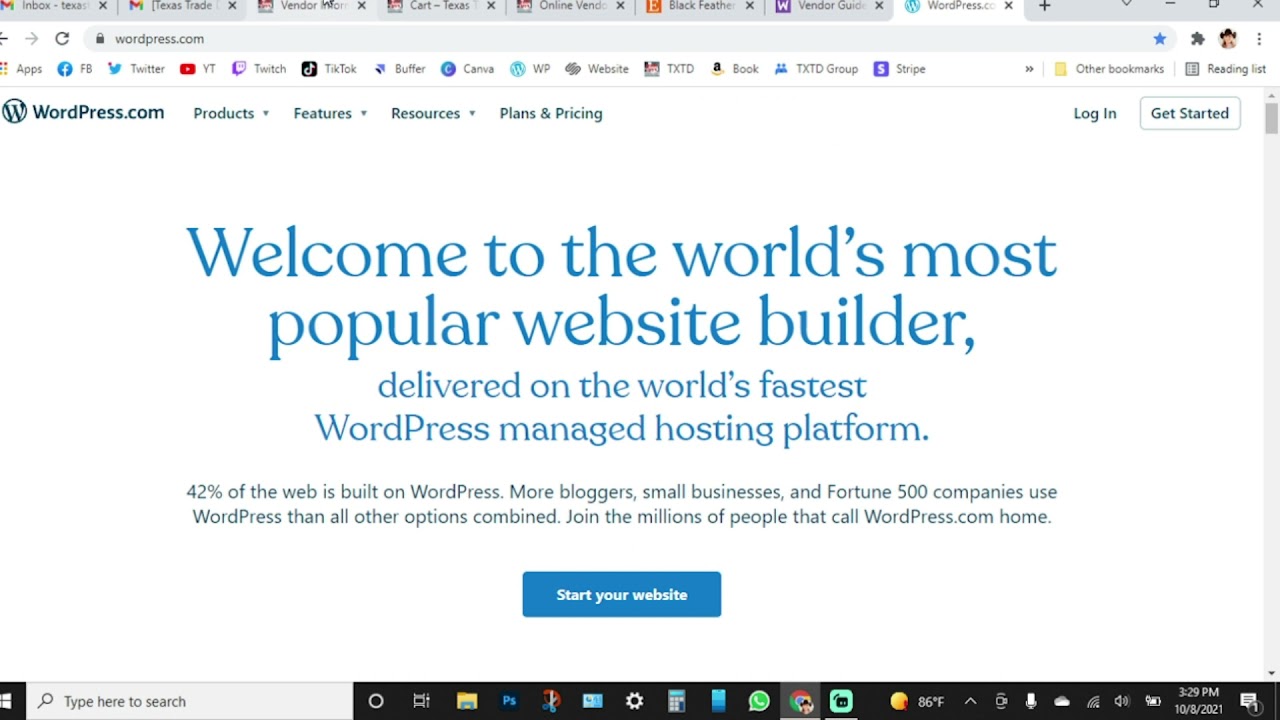Screen dimensions: 1280x720
Task: Open a new browser tab
Action: coord(1044,6)
